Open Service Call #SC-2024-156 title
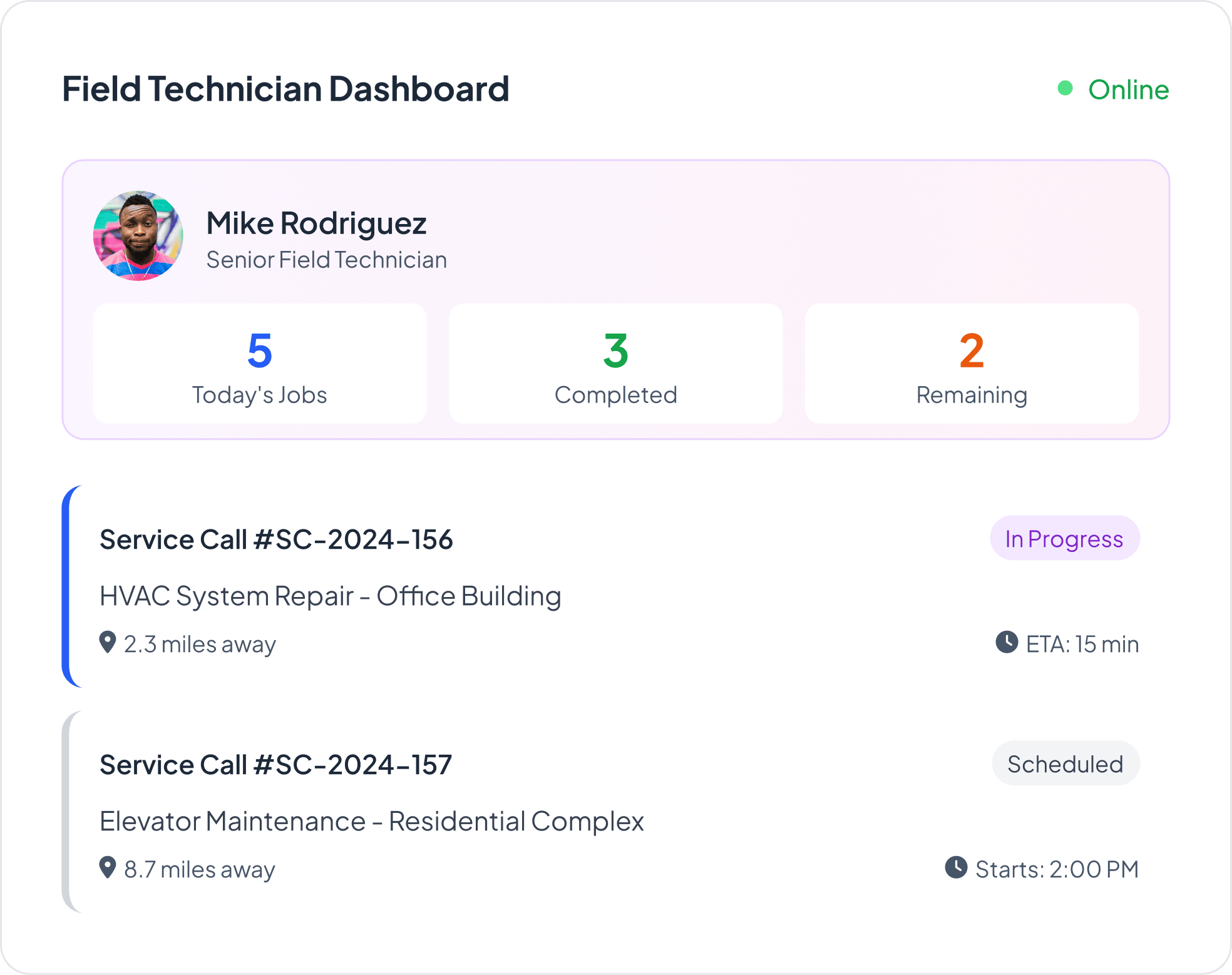Screen dimensions: 1232x975 click(x=276, y=539)
